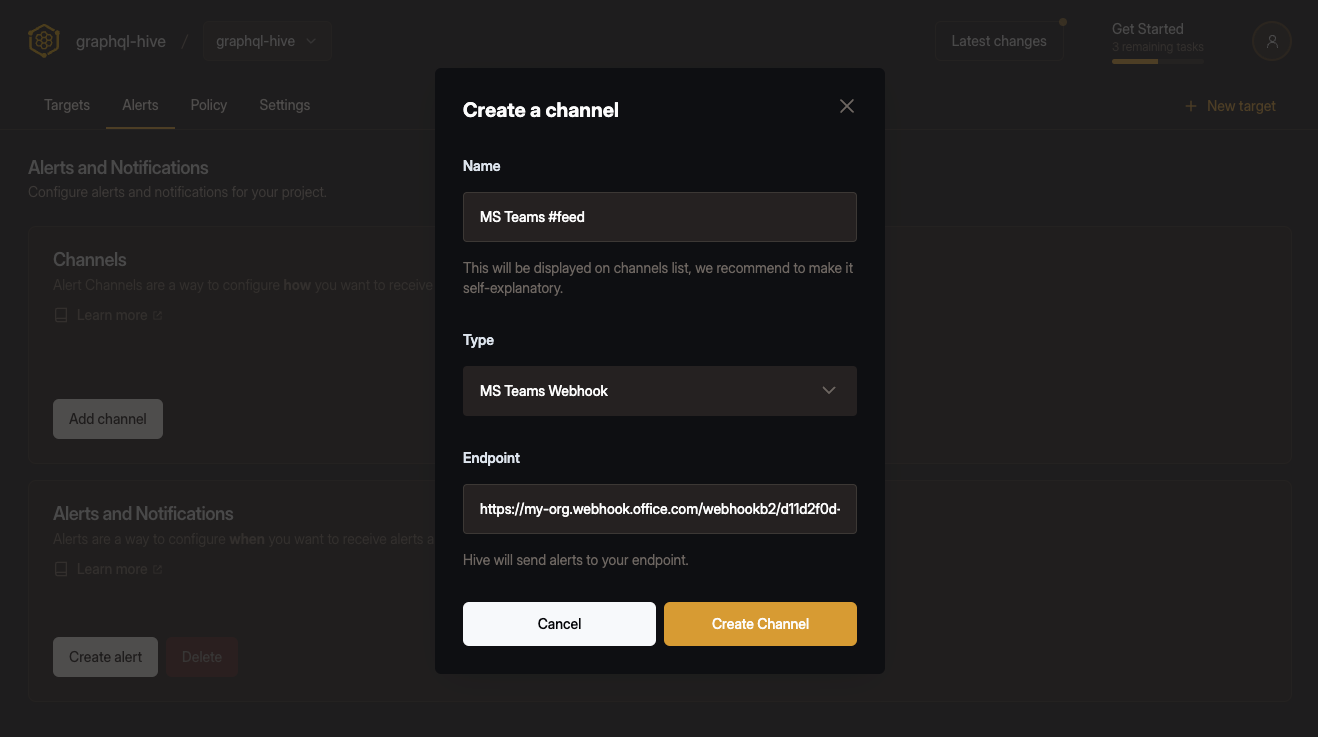Click external-link icon next to Channels Learn more

(x=157, y=314)
